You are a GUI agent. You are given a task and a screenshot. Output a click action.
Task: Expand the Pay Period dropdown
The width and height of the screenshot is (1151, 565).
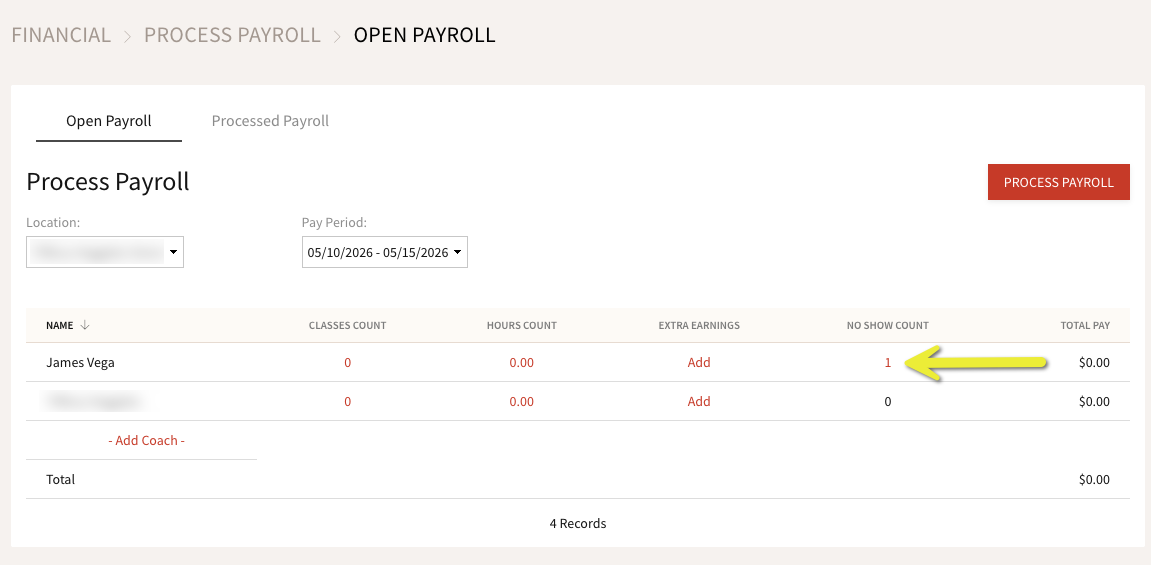385,252
